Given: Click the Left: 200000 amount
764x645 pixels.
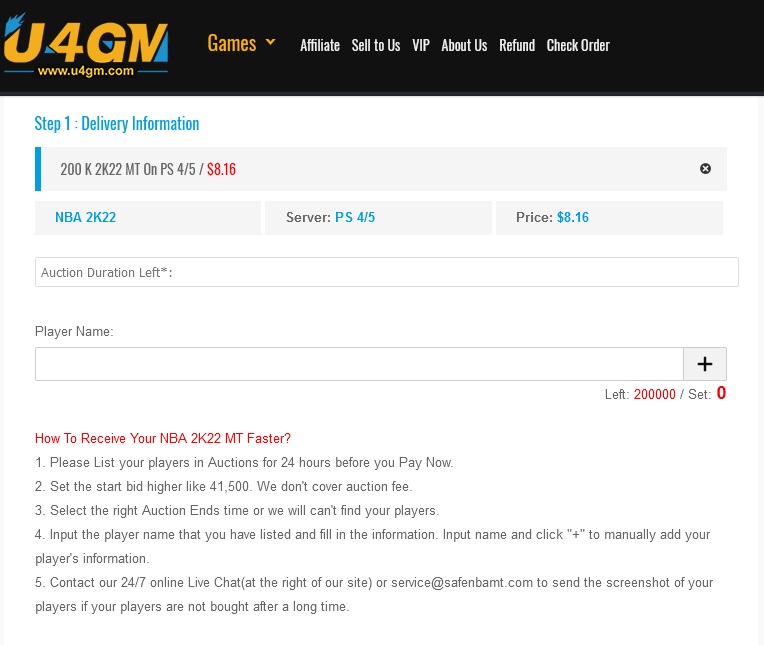Looking at the screenshot, I should point(654,394).
